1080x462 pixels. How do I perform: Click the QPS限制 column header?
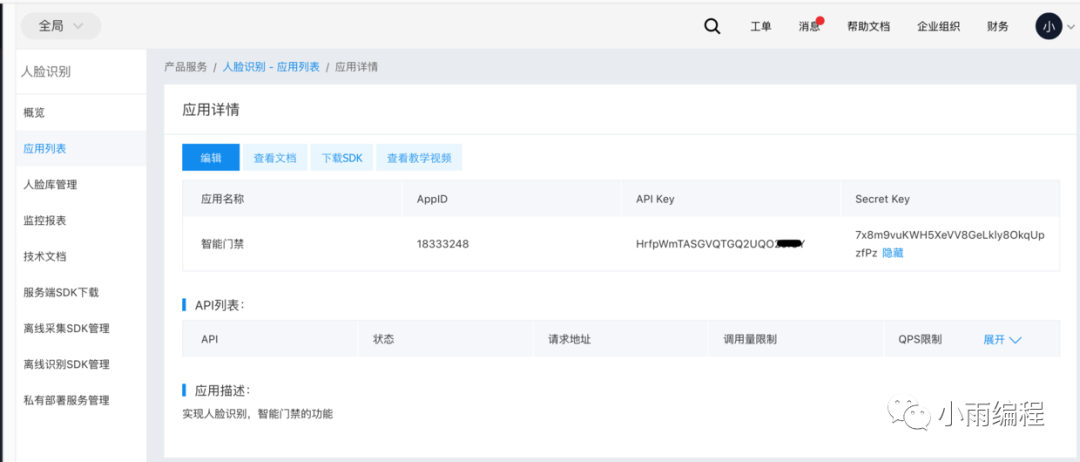(x=920, y=339)
